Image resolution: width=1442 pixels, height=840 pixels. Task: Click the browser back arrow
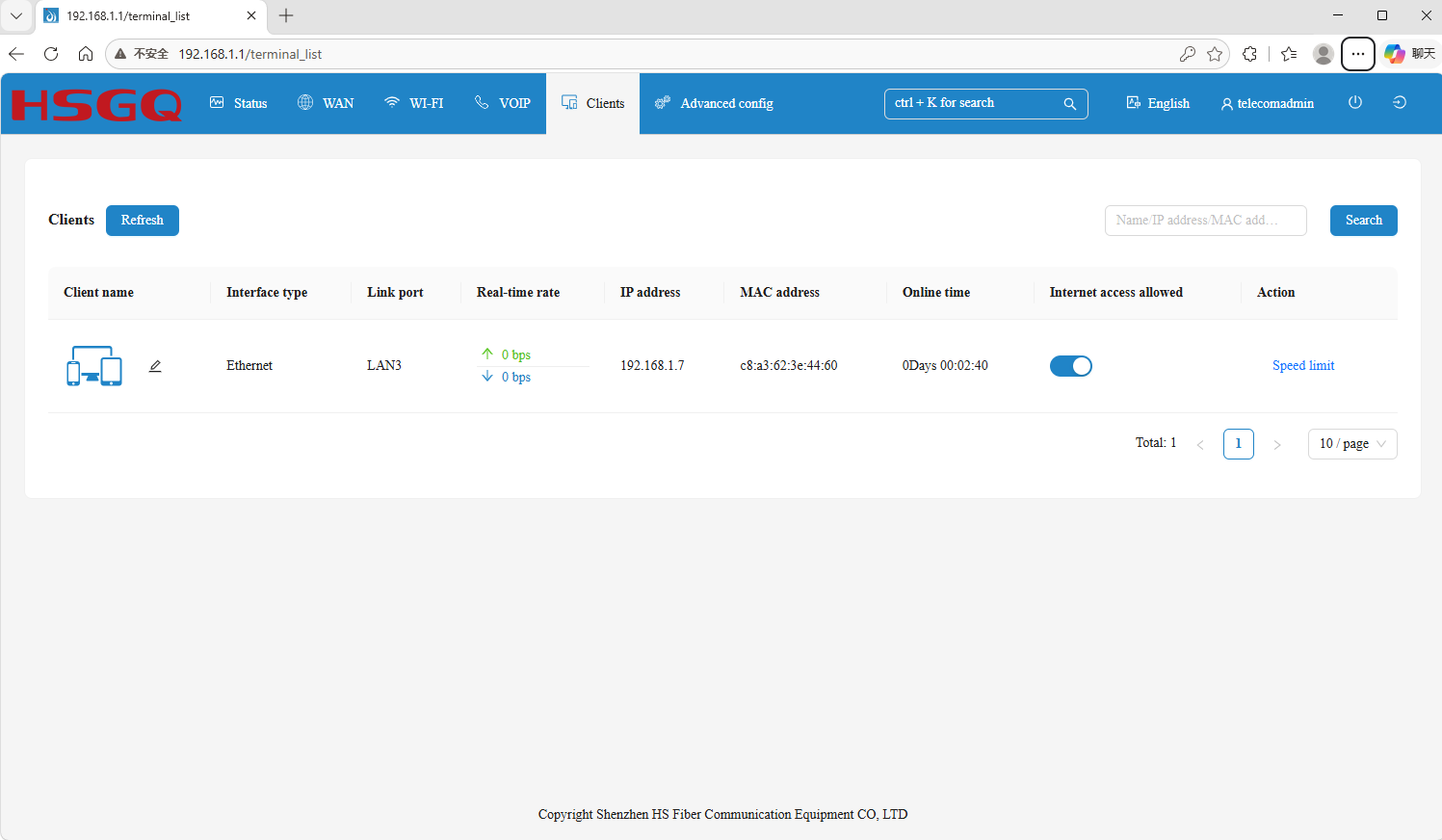point(16,54)
